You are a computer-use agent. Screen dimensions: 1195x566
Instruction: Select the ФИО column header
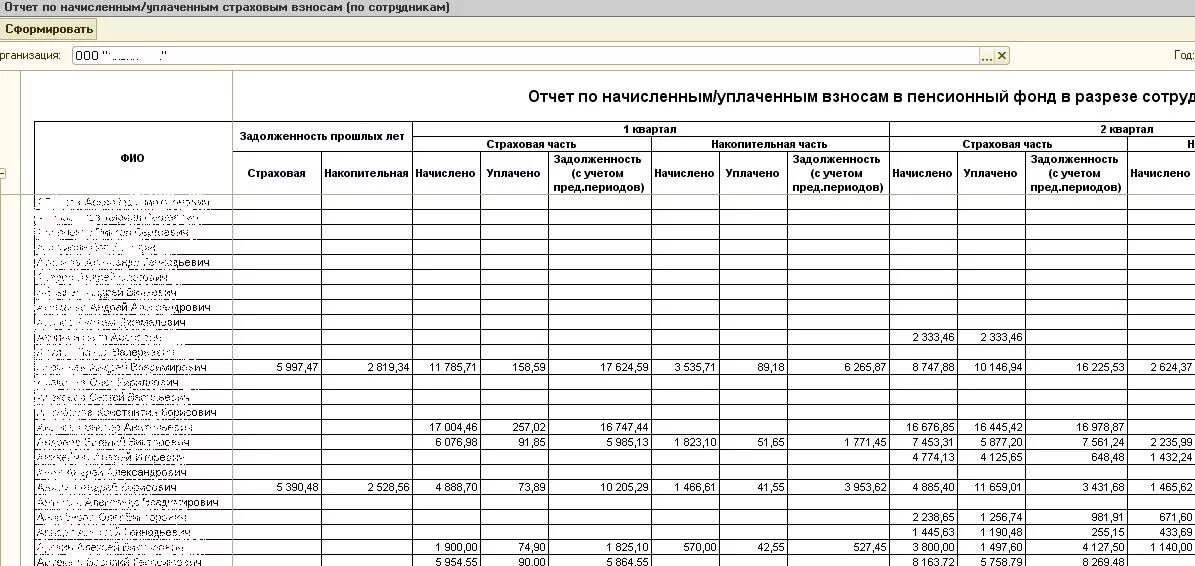(133, 158)
